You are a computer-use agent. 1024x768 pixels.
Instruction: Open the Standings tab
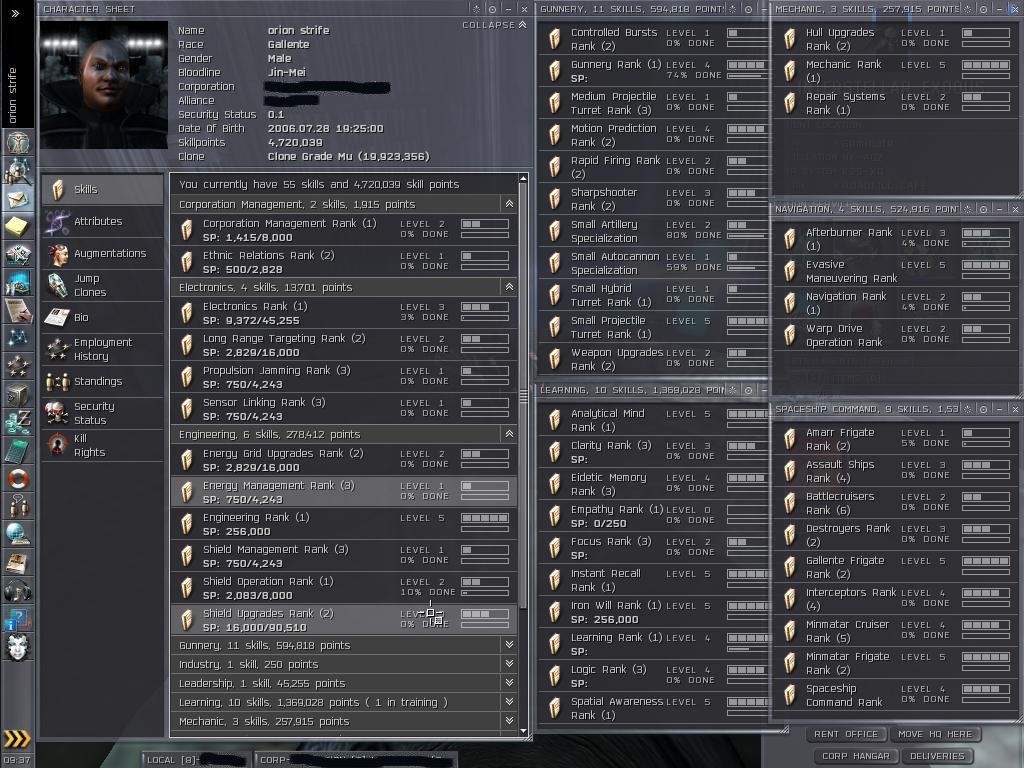tap(103, 381)
